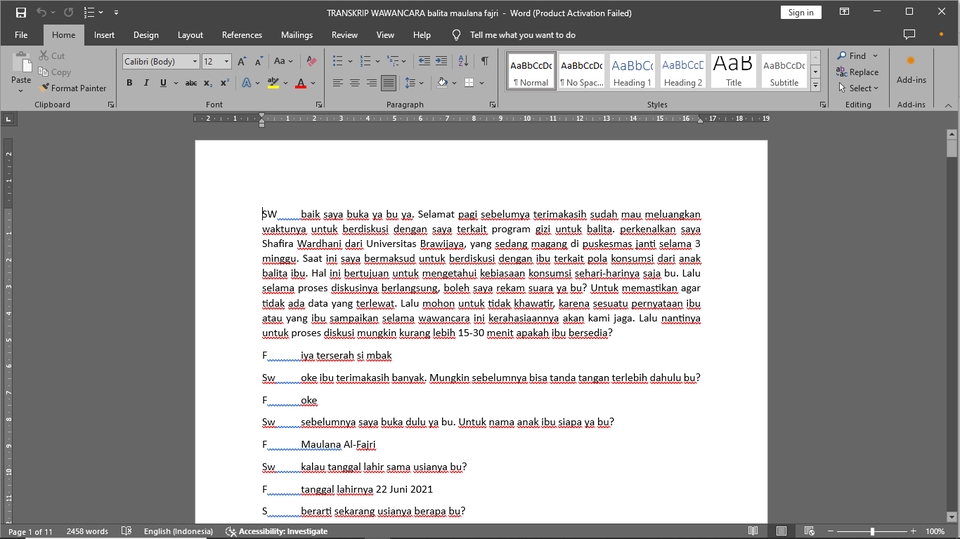This screenshot has height=539, width=960.
Task: Sort the selected text alphabetically
Action: (x=465, y=61)
